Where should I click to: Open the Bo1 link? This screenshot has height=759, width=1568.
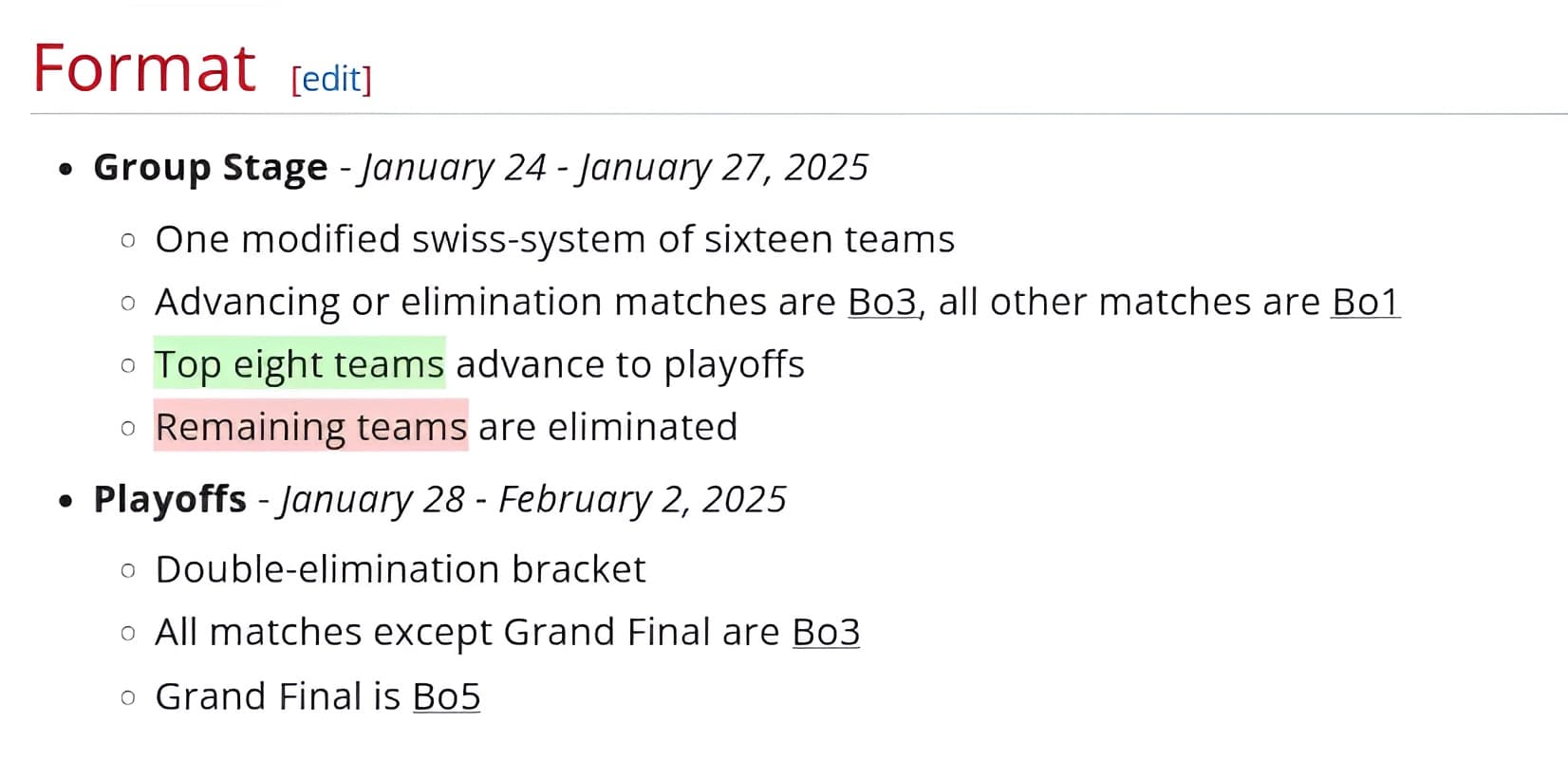(x=1365, y=303)
